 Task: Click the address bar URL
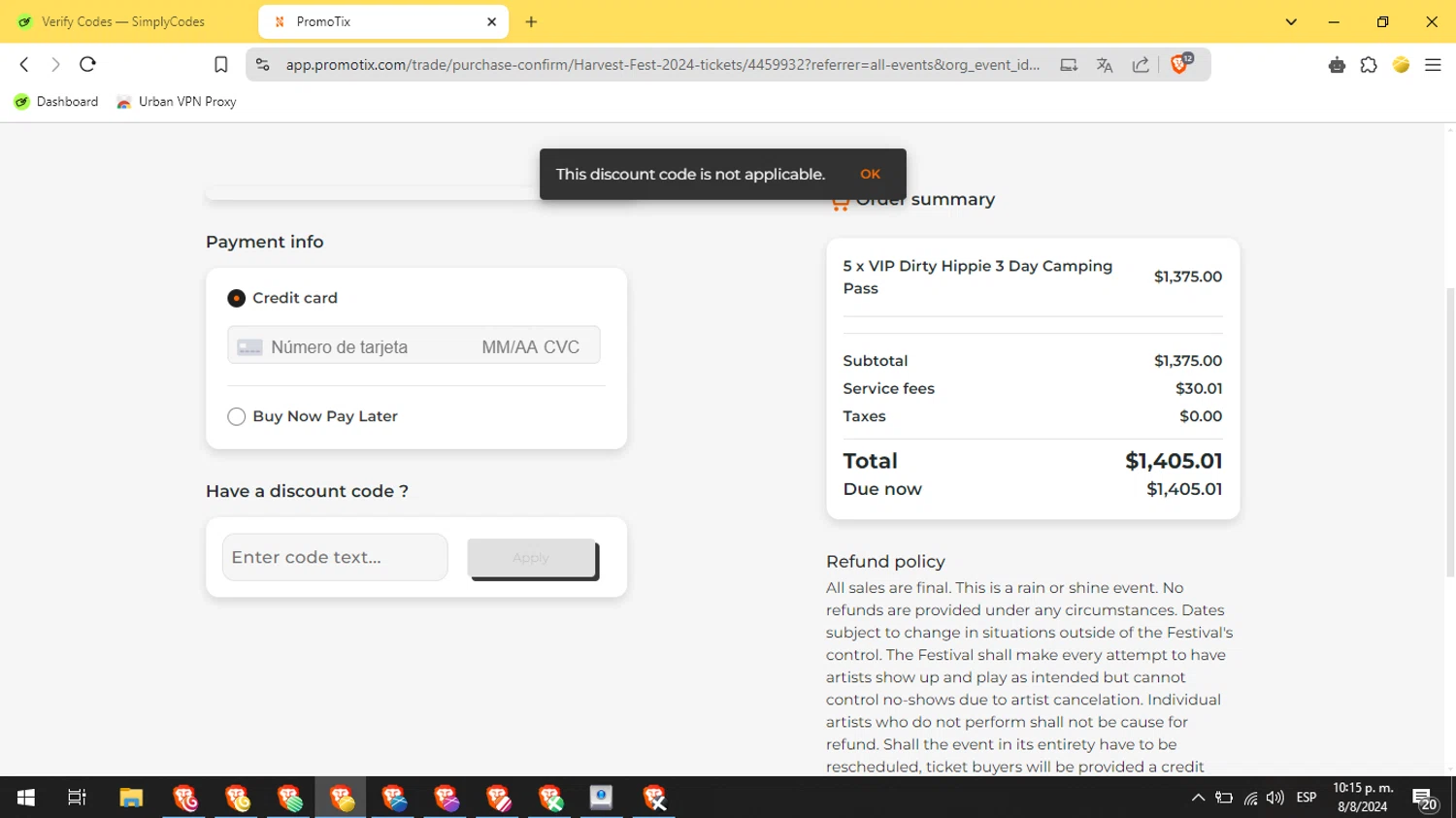tap(662, 65)
